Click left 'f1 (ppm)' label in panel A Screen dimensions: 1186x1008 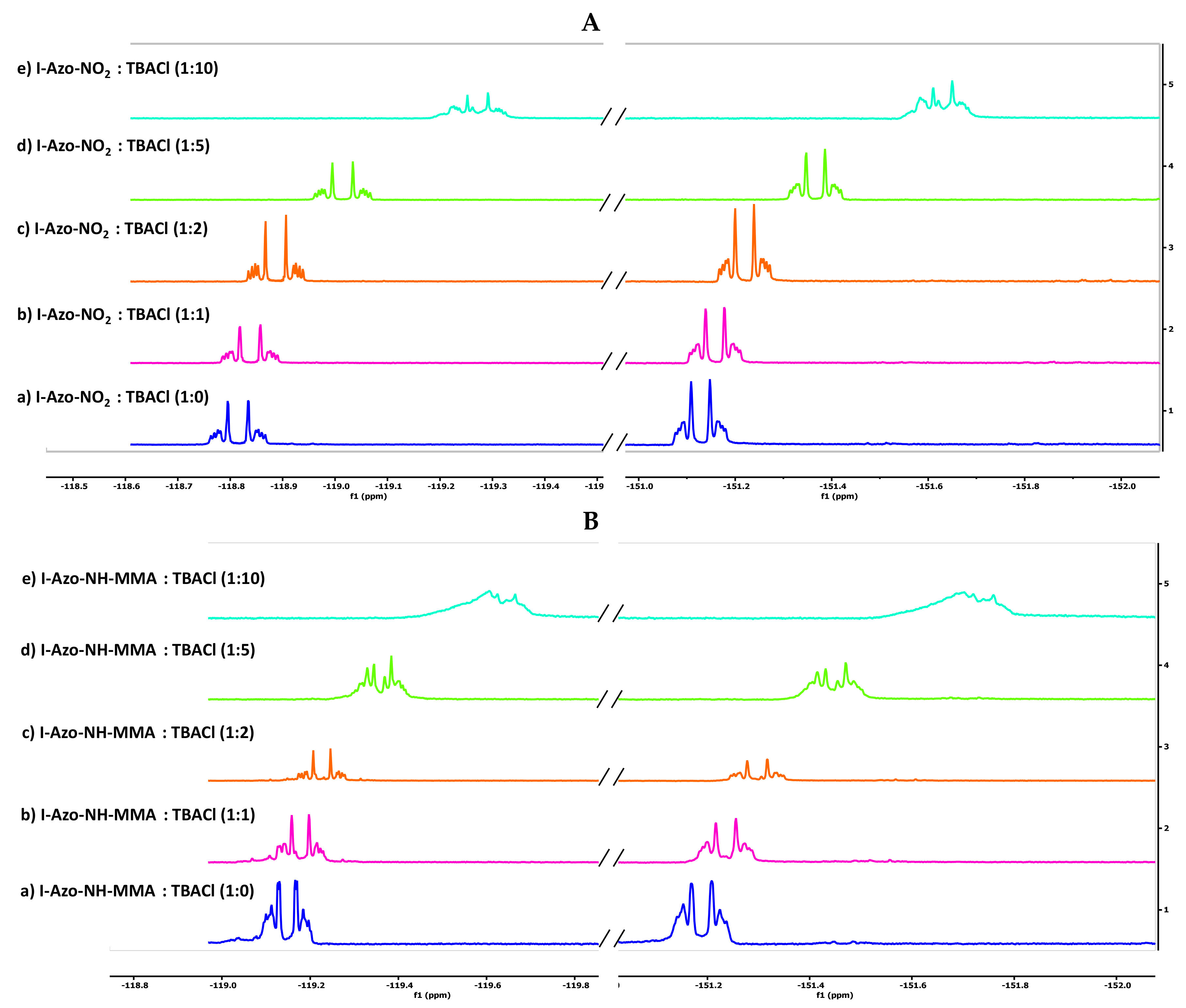pos(368,496)
